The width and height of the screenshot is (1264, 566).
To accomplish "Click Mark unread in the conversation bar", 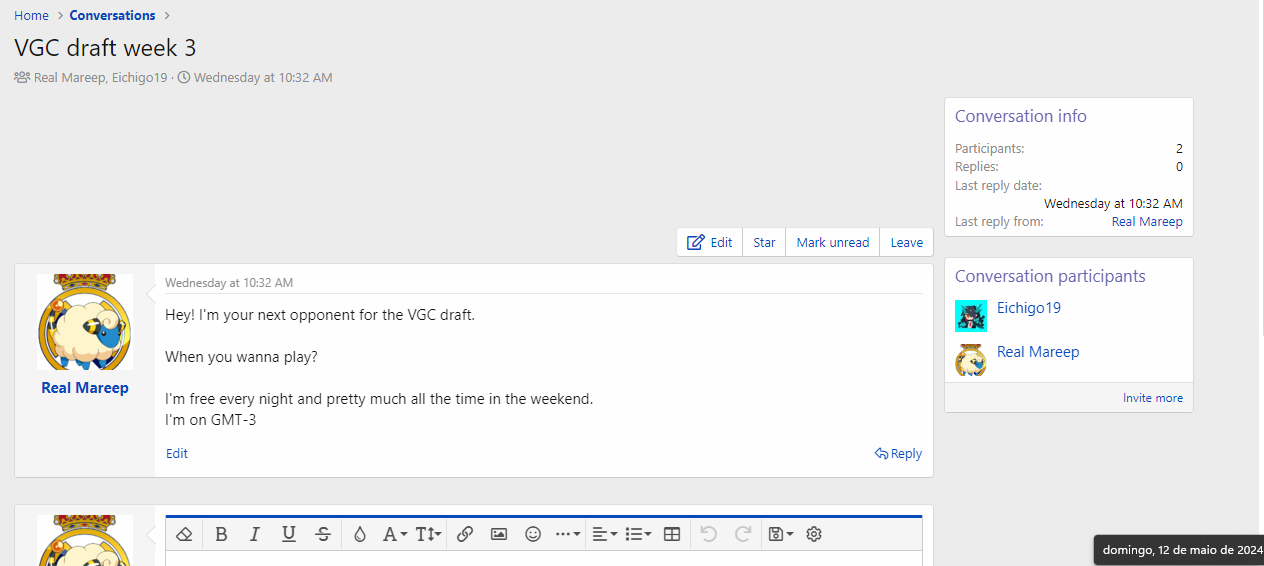I will [x=832, y=242].
